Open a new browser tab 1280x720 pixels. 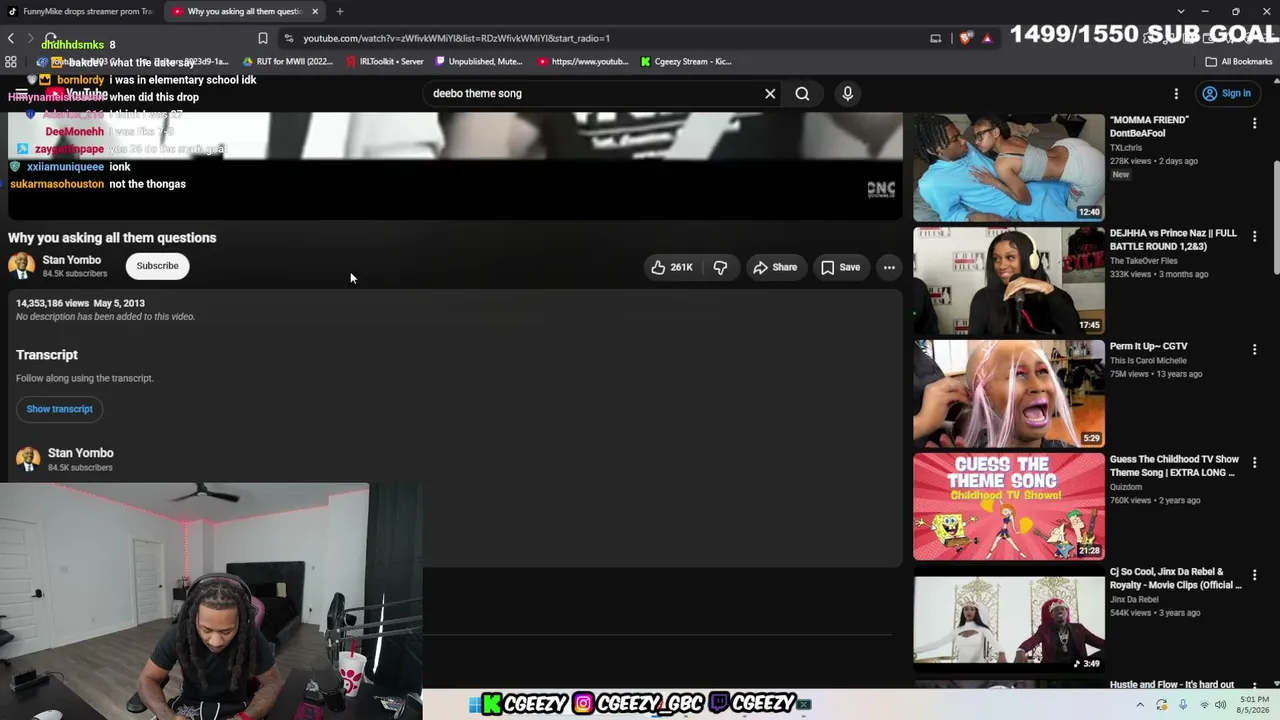coord(340,12)
